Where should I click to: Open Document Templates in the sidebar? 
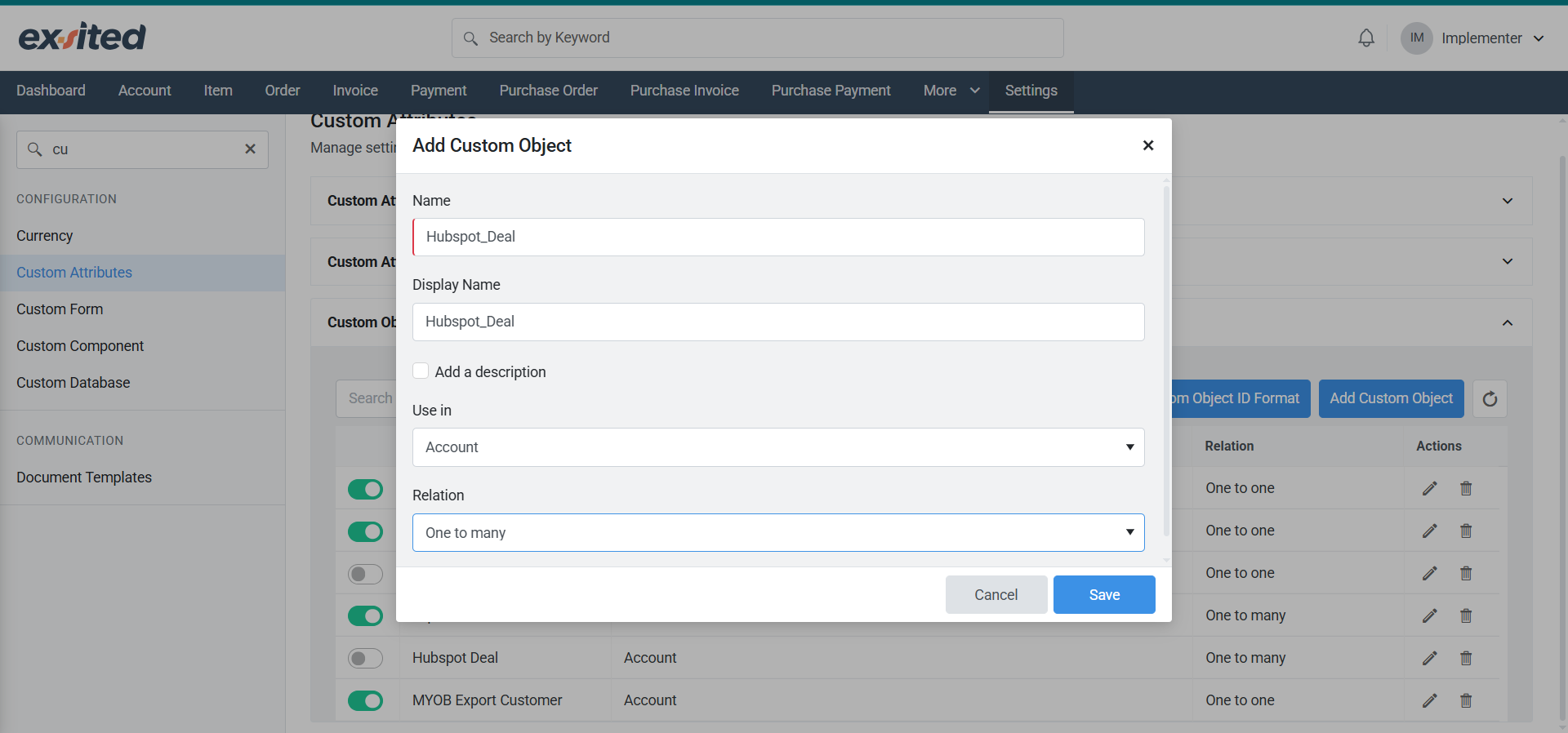tap(84, 478)
